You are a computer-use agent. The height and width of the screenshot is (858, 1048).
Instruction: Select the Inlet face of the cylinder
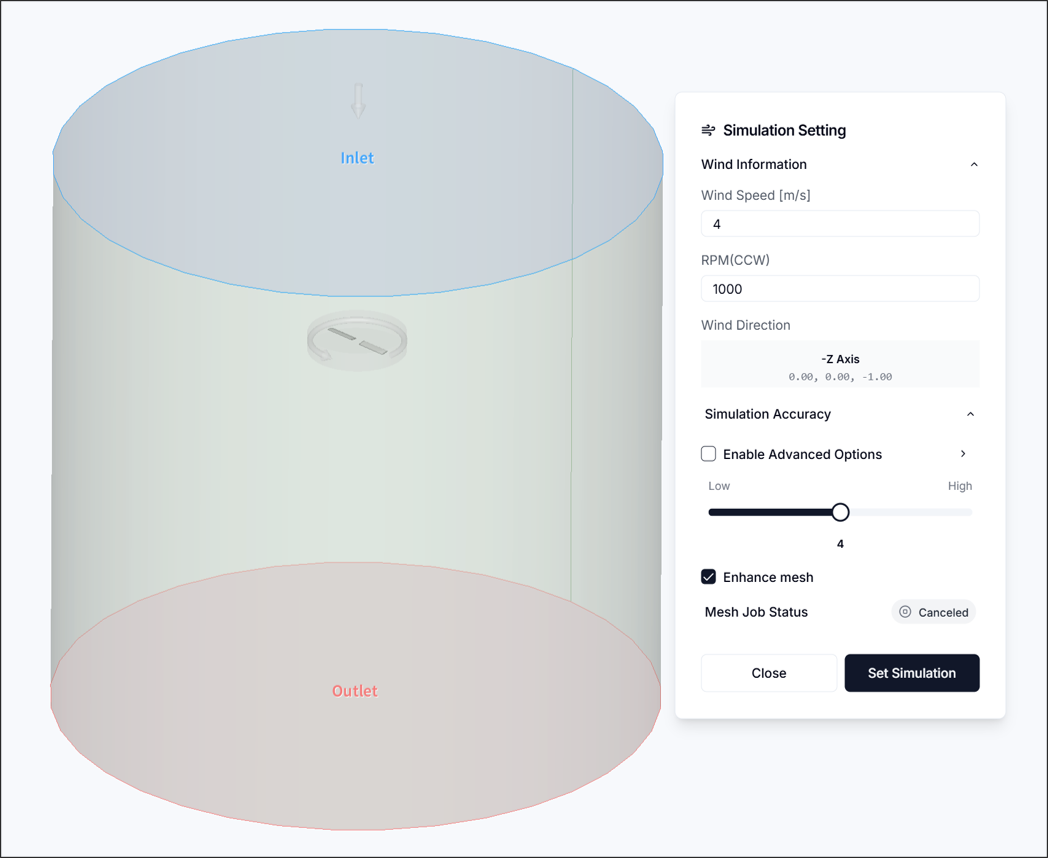[357, 158]
